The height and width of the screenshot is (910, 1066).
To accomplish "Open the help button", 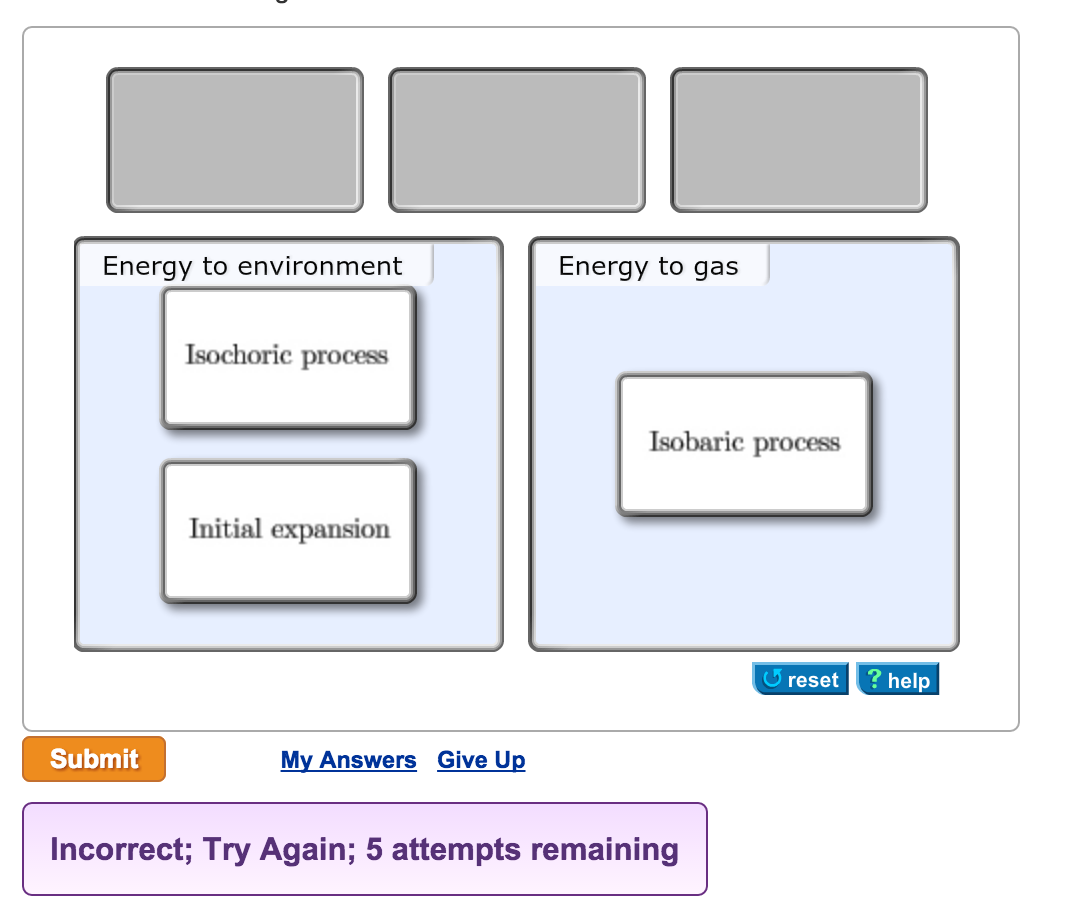I will click(x=897, y=679).
